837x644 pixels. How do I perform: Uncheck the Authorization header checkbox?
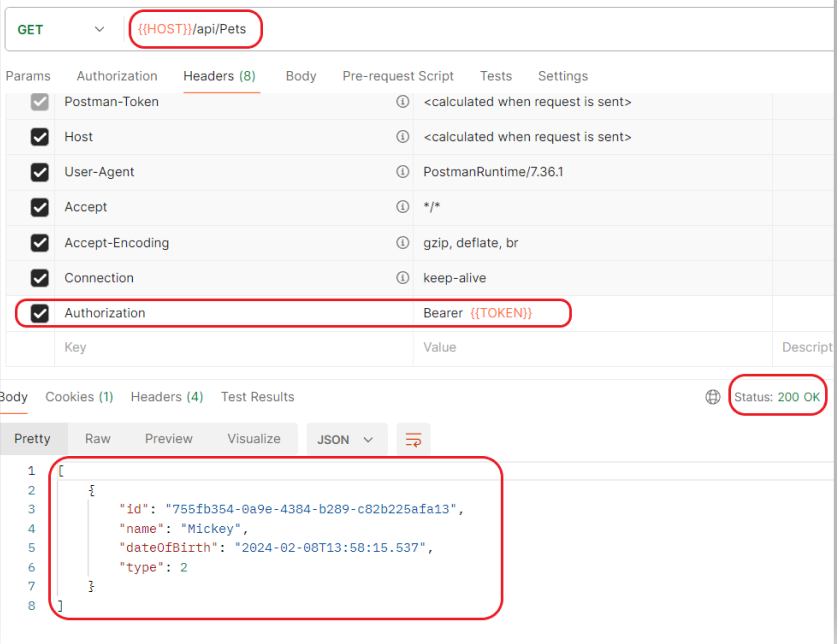click(40, 313)
